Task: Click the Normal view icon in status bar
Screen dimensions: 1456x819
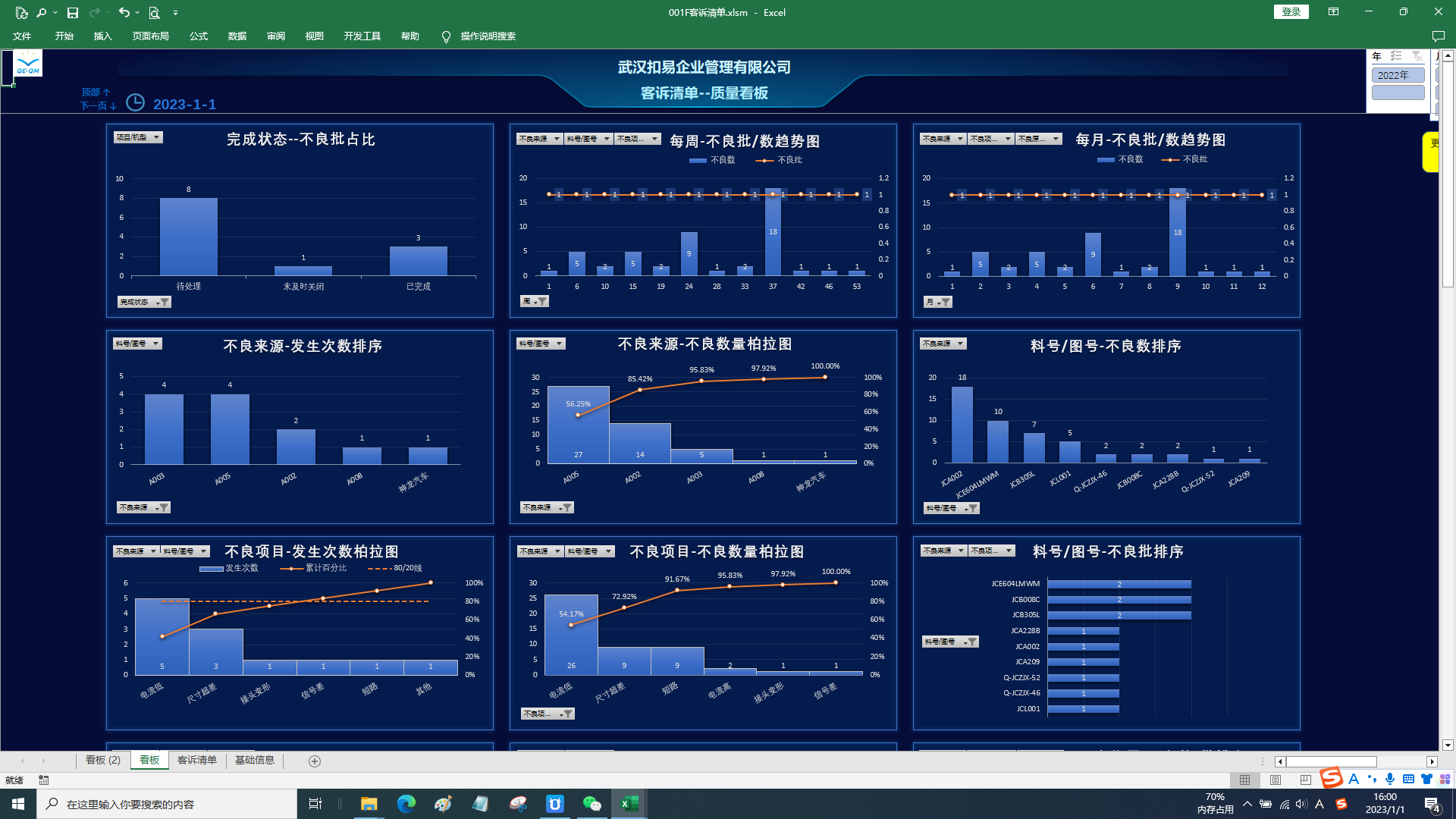Action: 1244,780
